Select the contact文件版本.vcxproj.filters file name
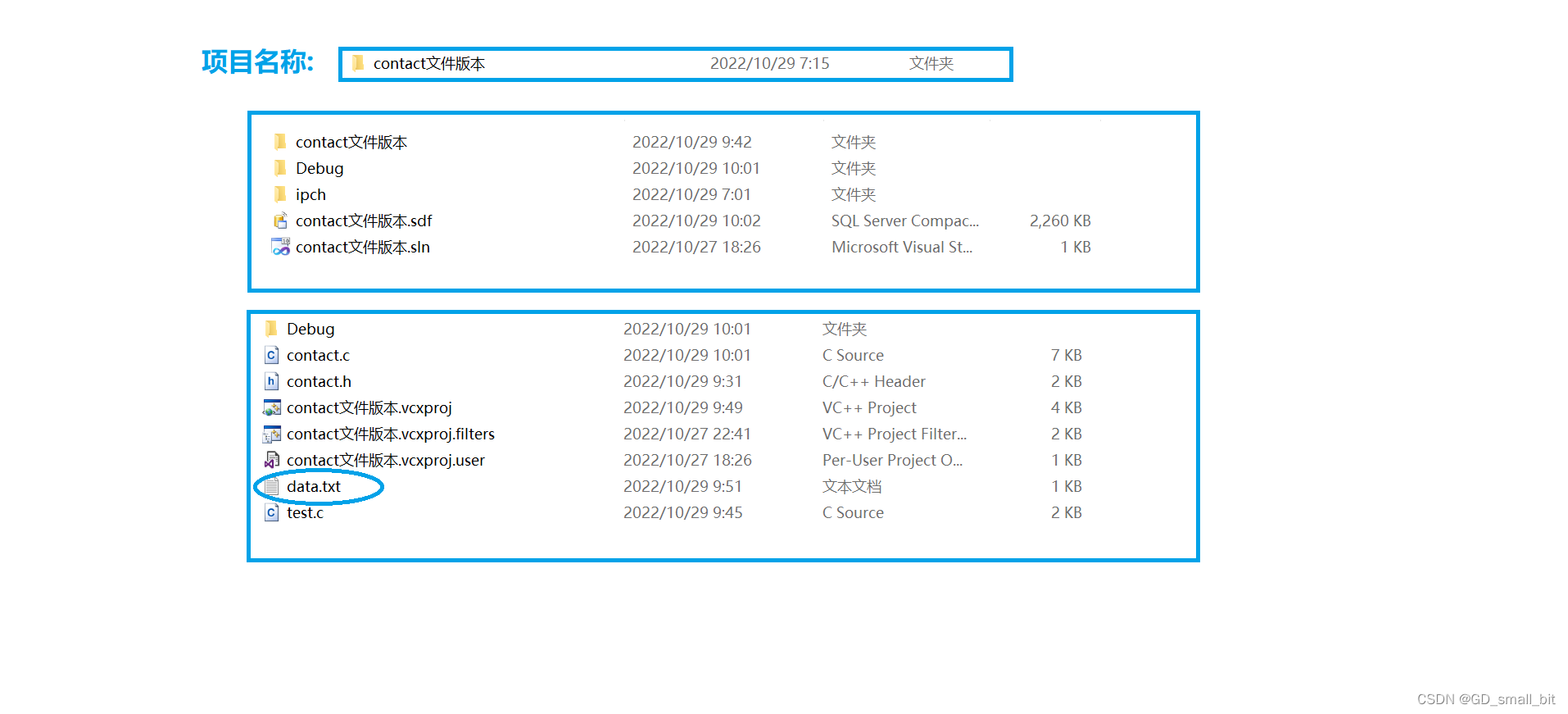Viewport: 1568px width, 714px height. (391, 434)
